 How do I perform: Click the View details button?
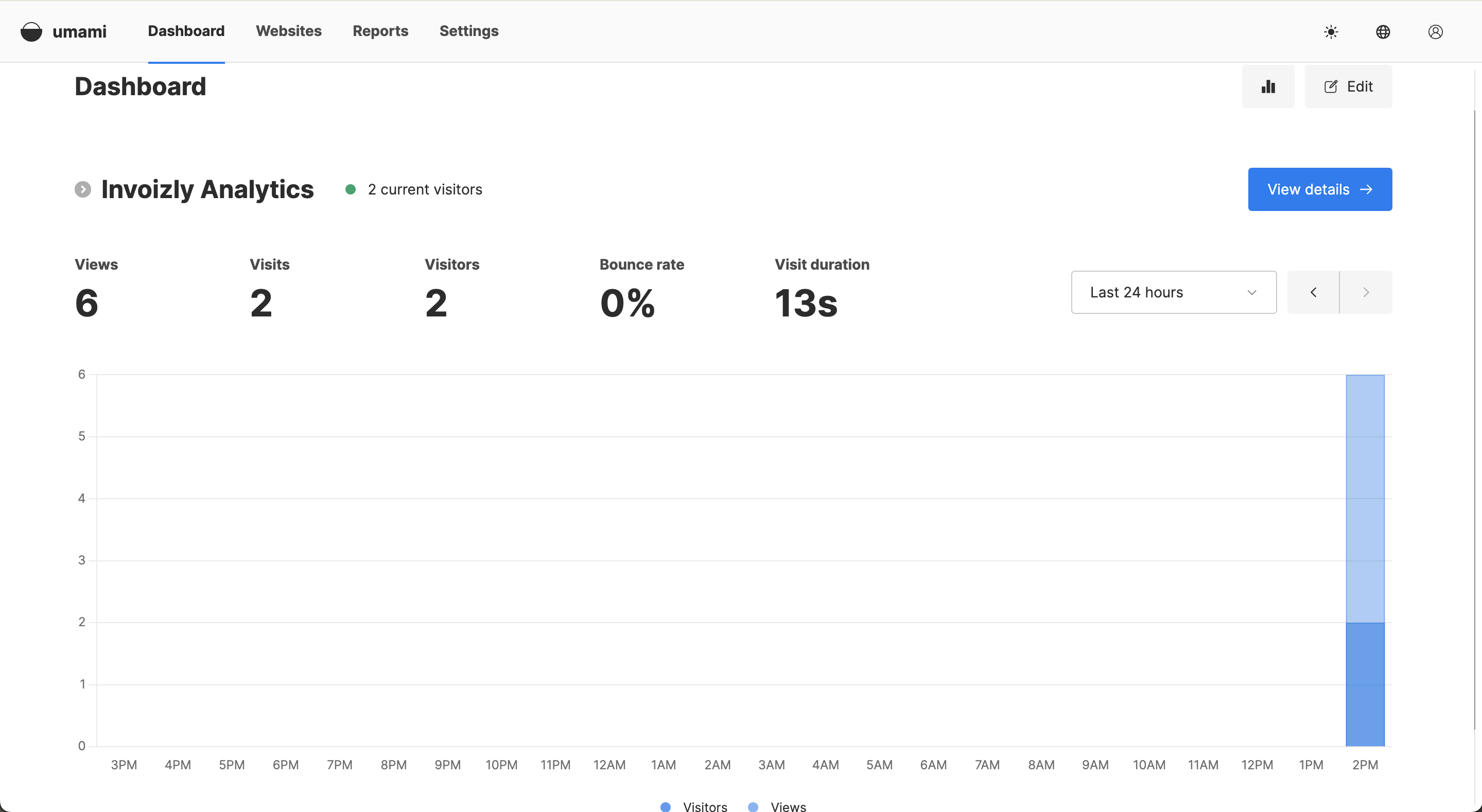pos(1320,189)
